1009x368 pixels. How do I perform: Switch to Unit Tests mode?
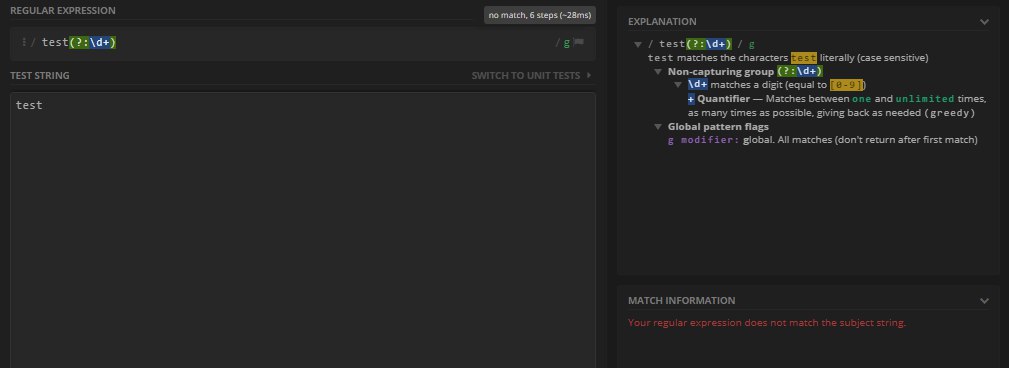(526, 75)
